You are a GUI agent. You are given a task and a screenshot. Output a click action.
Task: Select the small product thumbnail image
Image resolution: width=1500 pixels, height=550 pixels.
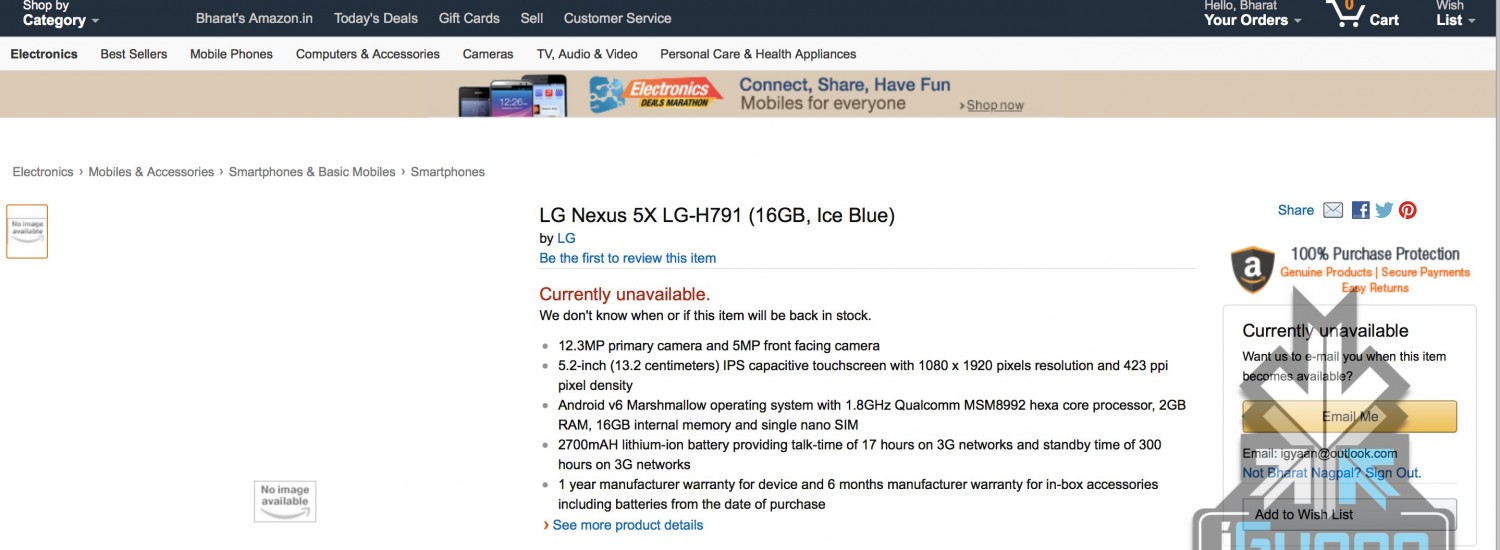click(27, 231)
